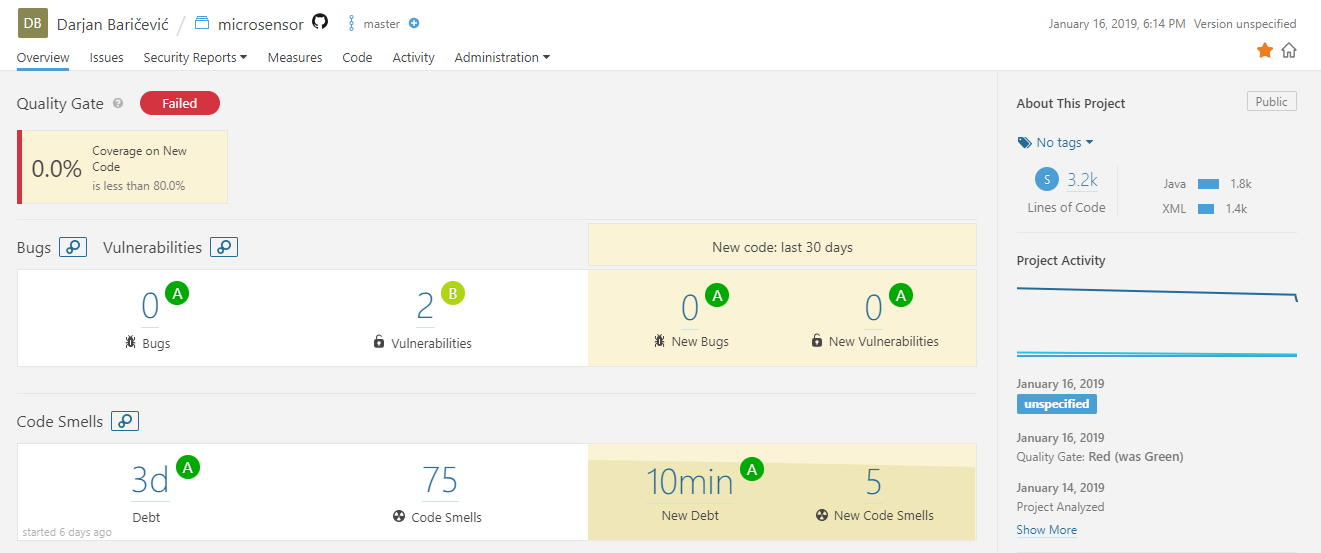
Task: Click the Bugs link icon
Action: click(x=73, y=247)
